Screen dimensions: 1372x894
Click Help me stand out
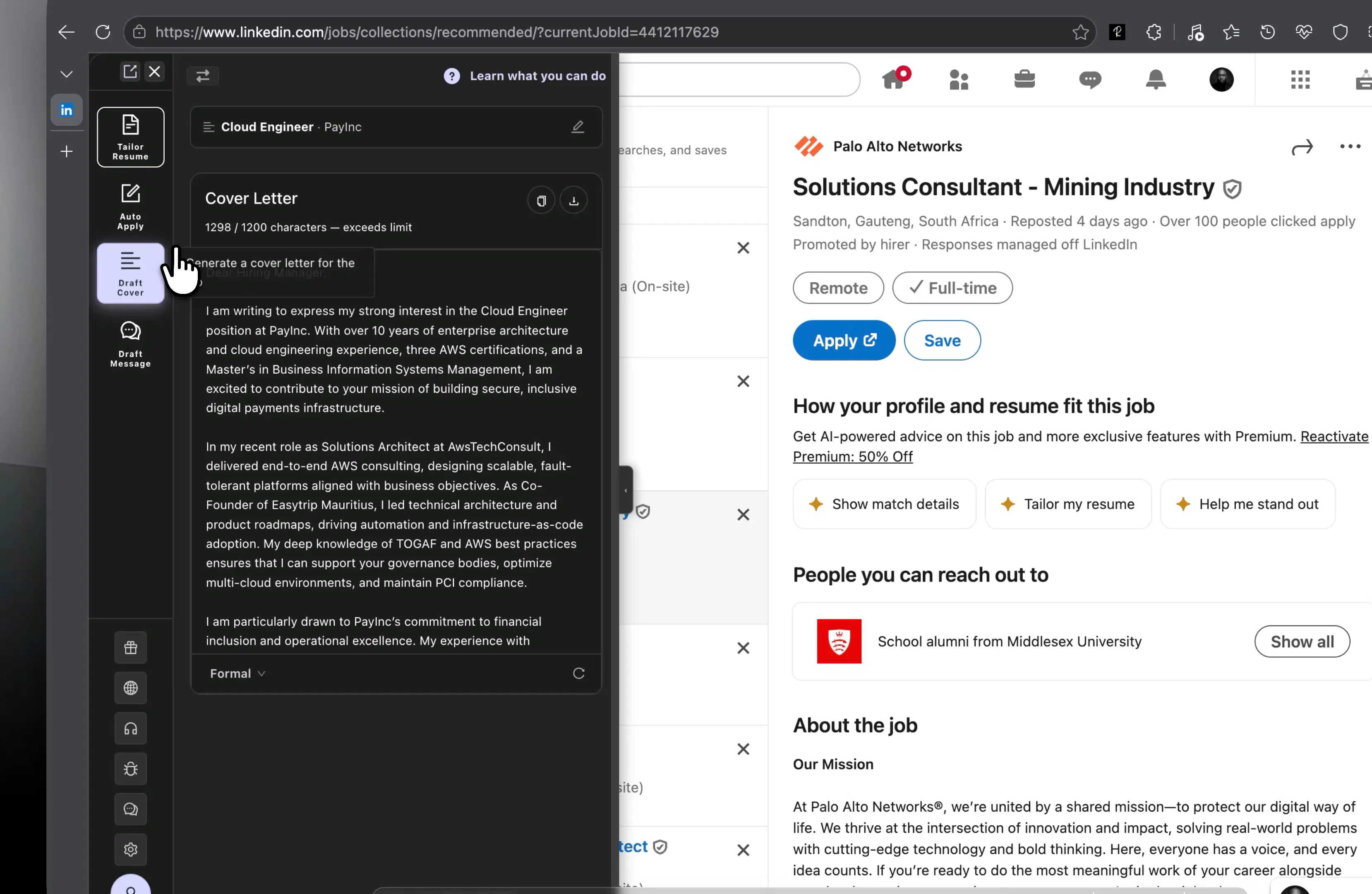[1247, 504]
